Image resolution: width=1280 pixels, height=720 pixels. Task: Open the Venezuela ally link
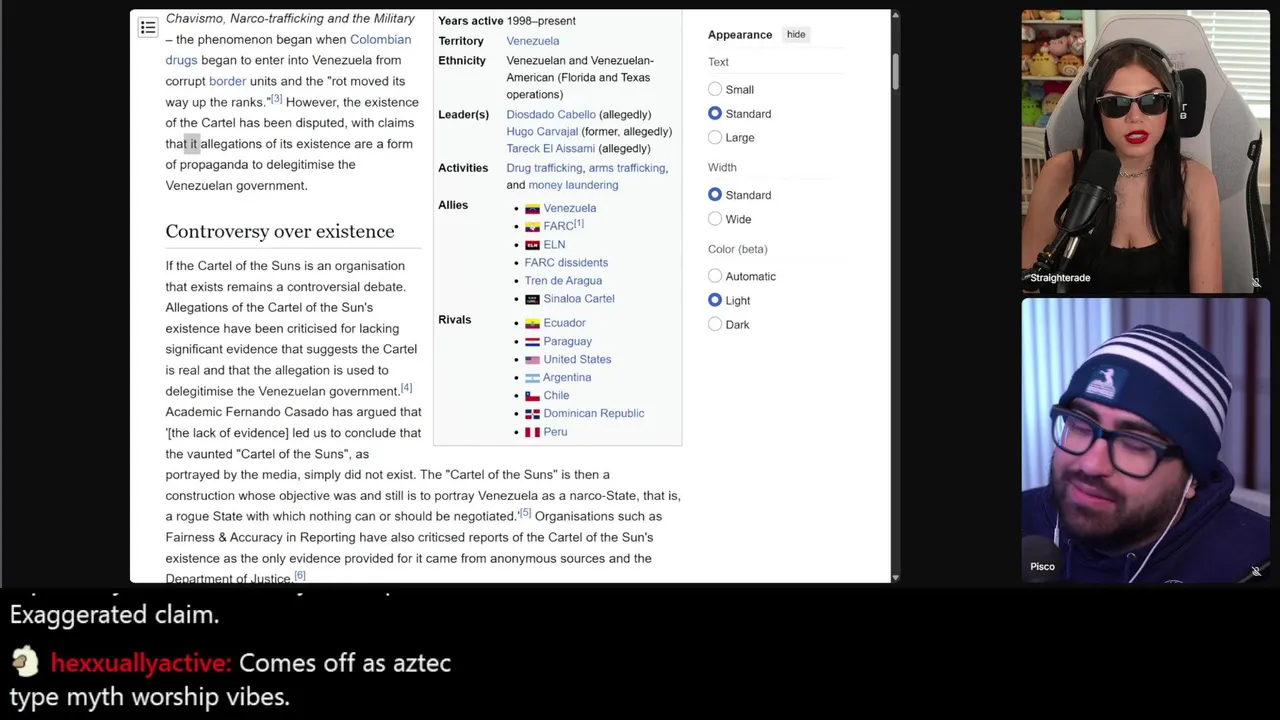point(570,208)
